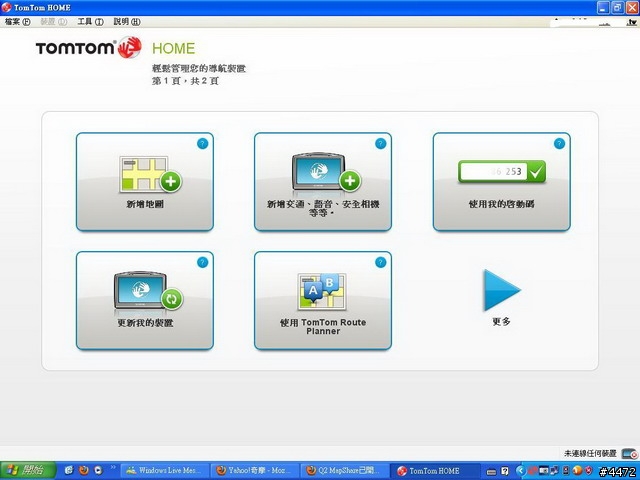Switch to Q2 MapShare taskbar button

click(x=344, y=471)
